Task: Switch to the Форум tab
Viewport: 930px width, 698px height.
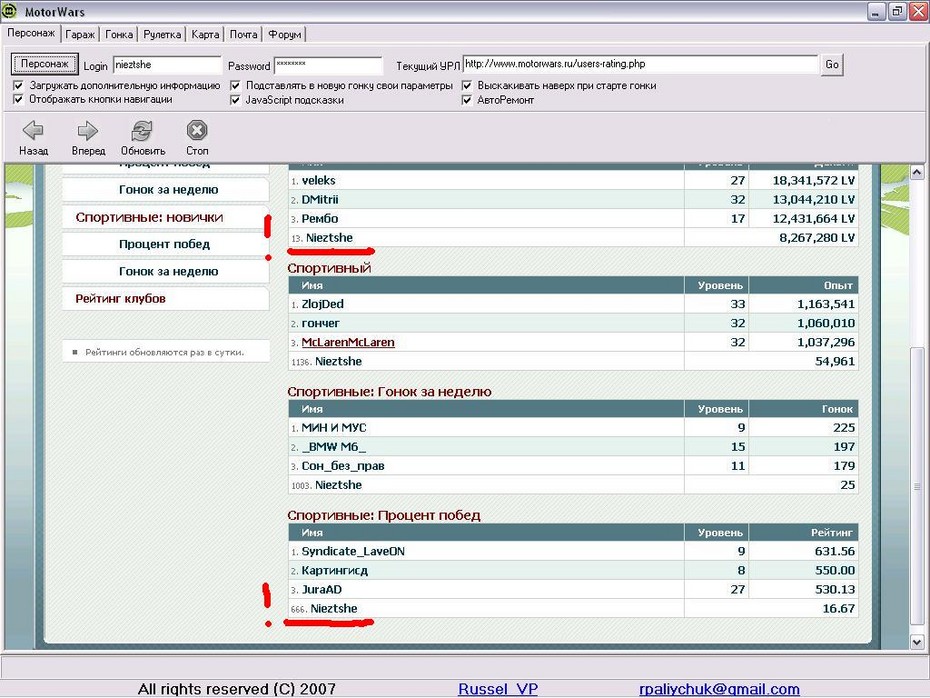Action: click(285, 34)
